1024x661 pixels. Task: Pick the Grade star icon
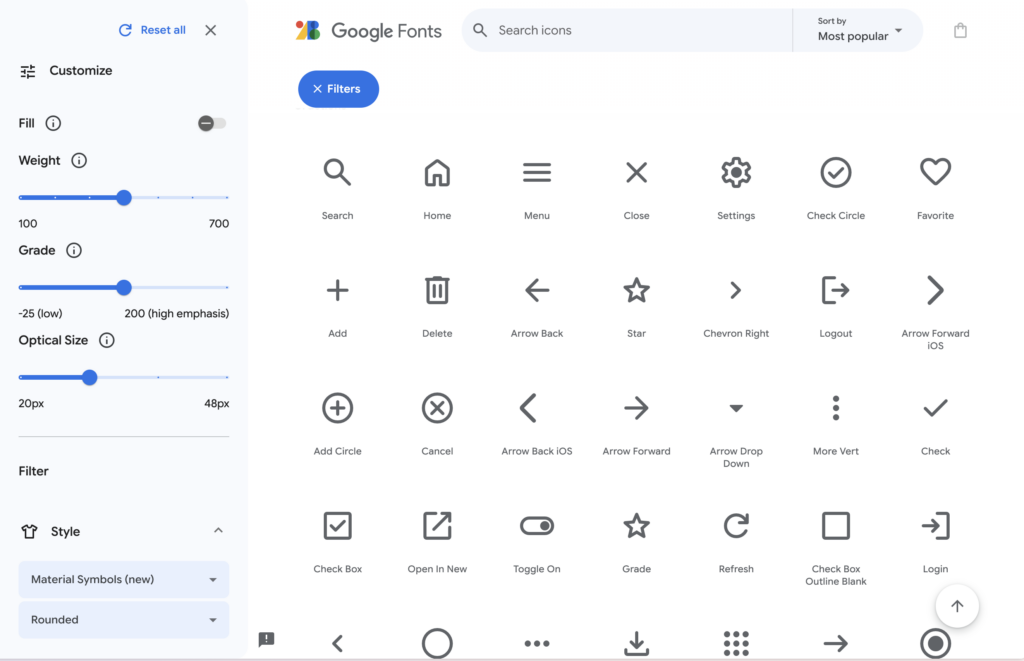pos(636,526)
